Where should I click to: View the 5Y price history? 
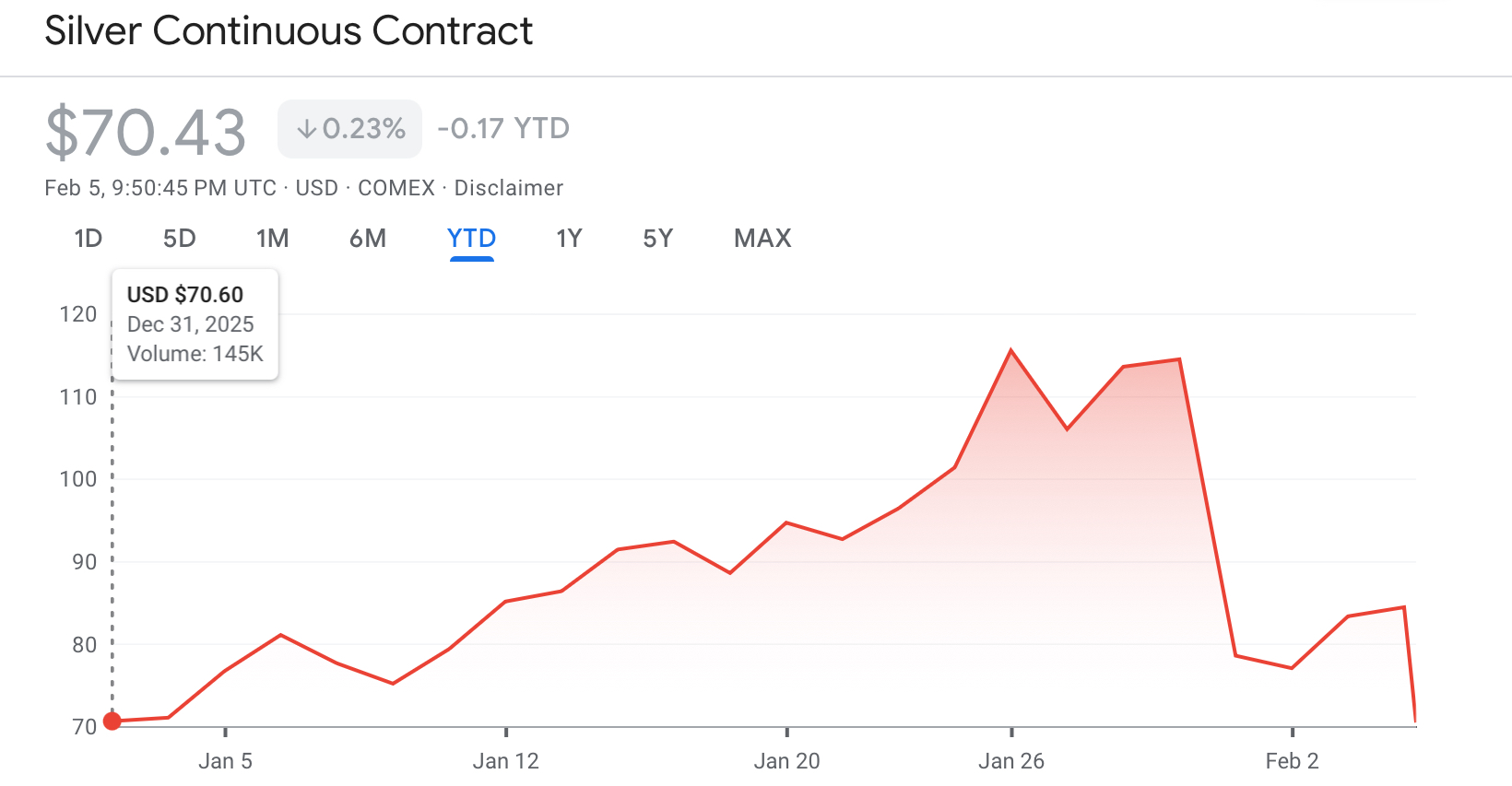click(x=657, y=239)
